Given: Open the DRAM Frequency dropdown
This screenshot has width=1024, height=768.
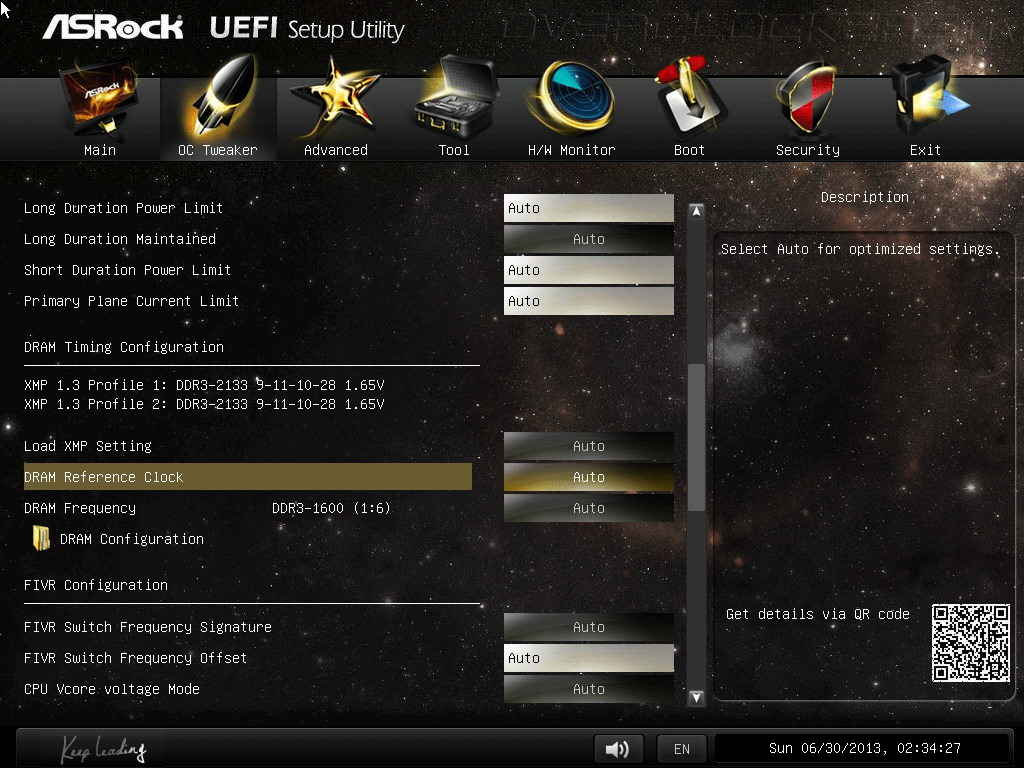Looking at the screenshot, I should (x=588, y=508).
